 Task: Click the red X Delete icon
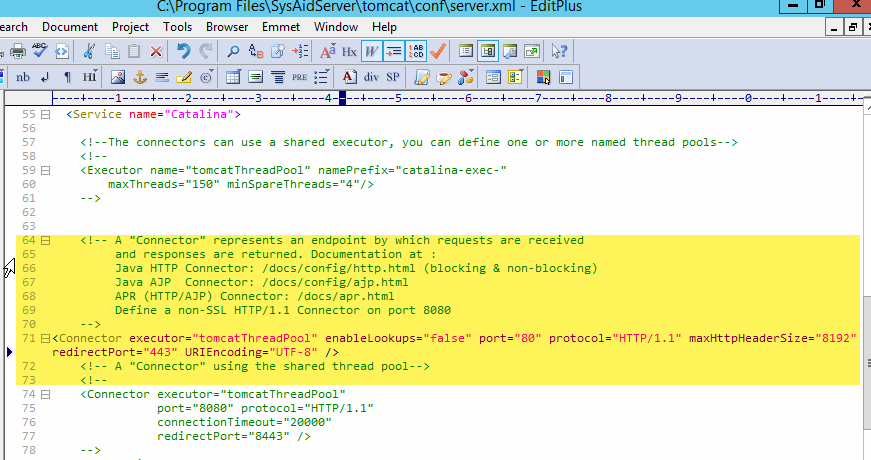156,51
